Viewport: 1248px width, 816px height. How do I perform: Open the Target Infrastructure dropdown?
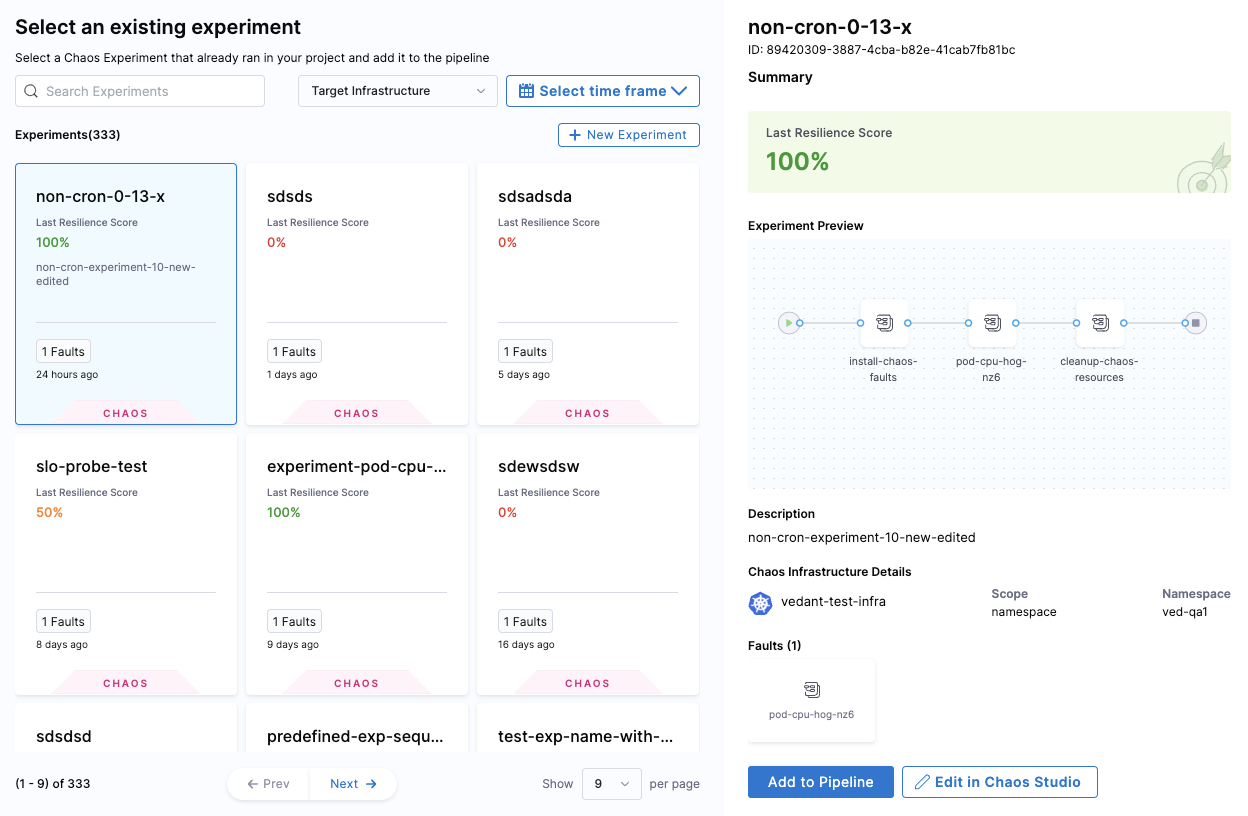(397, 91)
